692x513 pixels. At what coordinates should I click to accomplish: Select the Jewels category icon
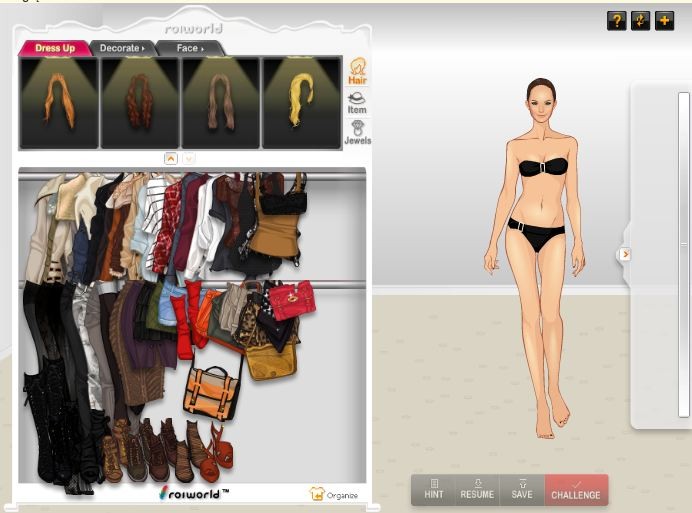[357, 133]
